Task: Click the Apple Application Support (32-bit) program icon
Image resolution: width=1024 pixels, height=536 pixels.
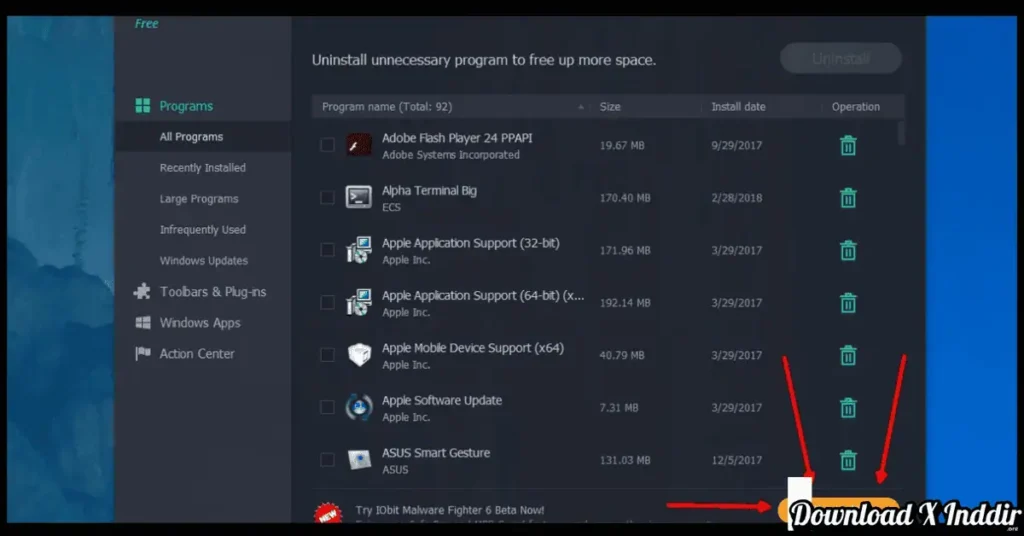Action: coord(359,249)
